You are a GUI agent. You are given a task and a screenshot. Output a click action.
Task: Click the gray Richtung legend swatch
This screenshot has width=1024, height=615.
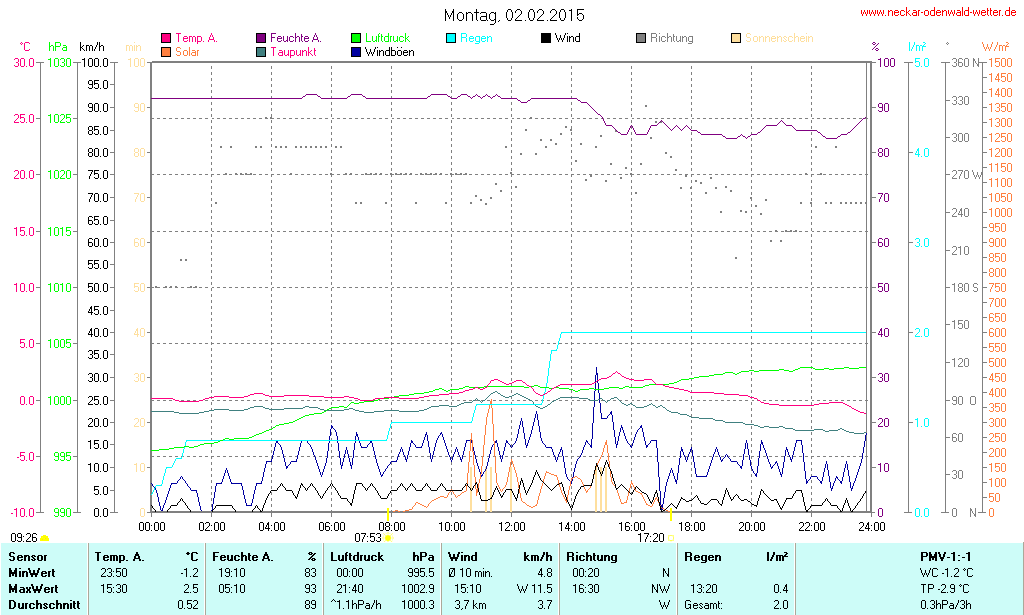click(641, 38)
